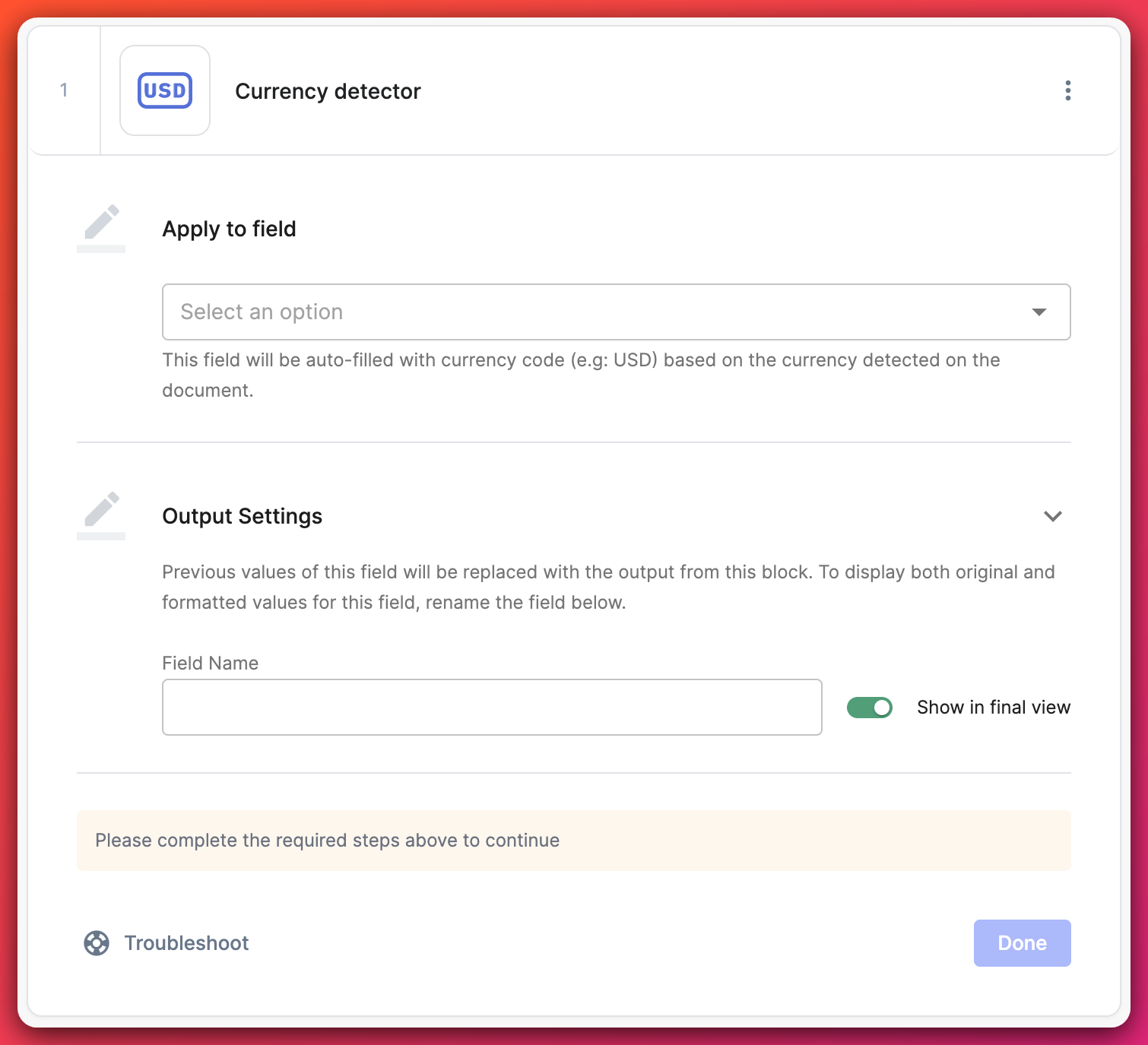Click the step number 1 badge
This screenshot has height=1045, width=1148.
click(x=65, y=90)
